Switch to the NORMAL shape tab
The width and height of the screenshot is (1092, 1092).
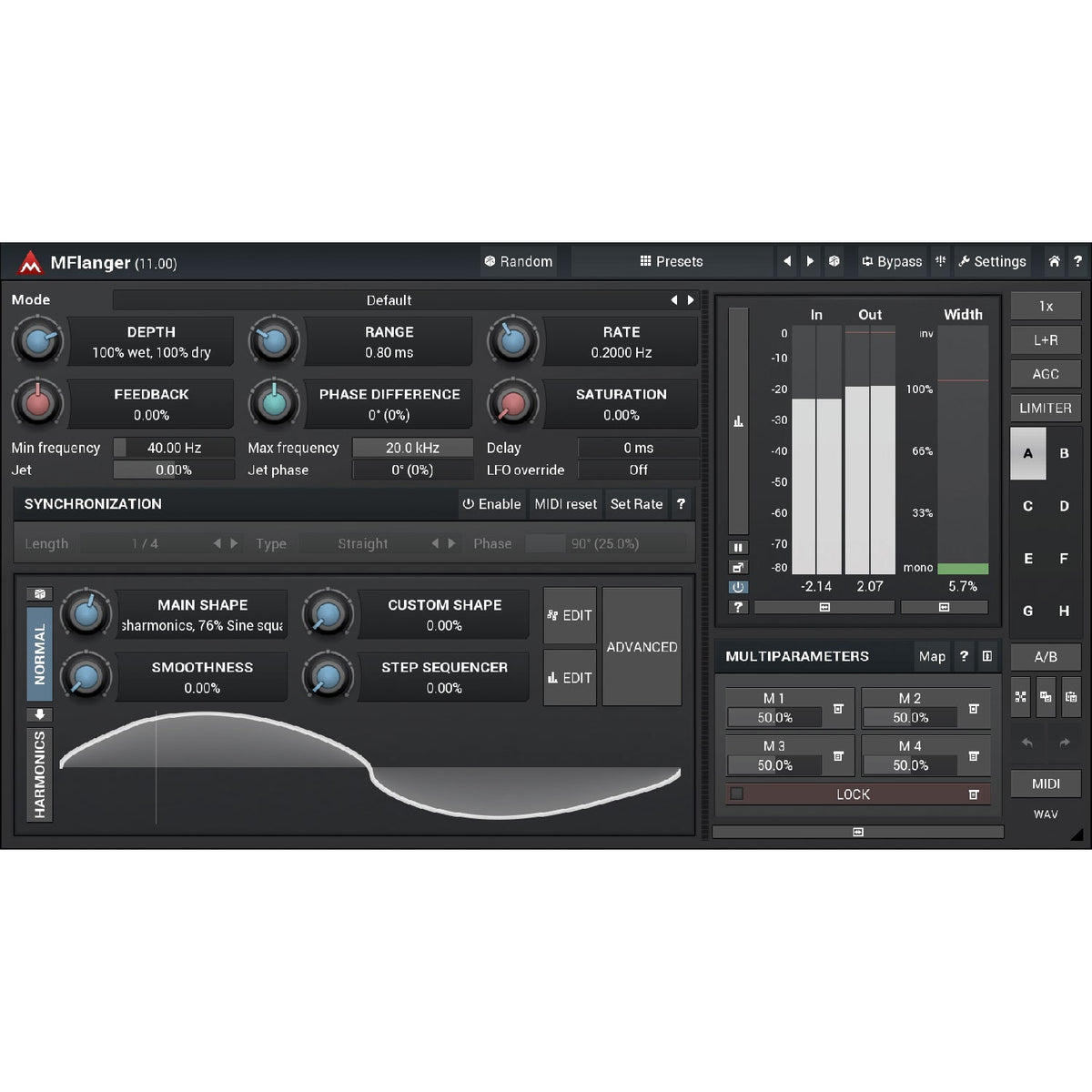click(x=39, y=653)
